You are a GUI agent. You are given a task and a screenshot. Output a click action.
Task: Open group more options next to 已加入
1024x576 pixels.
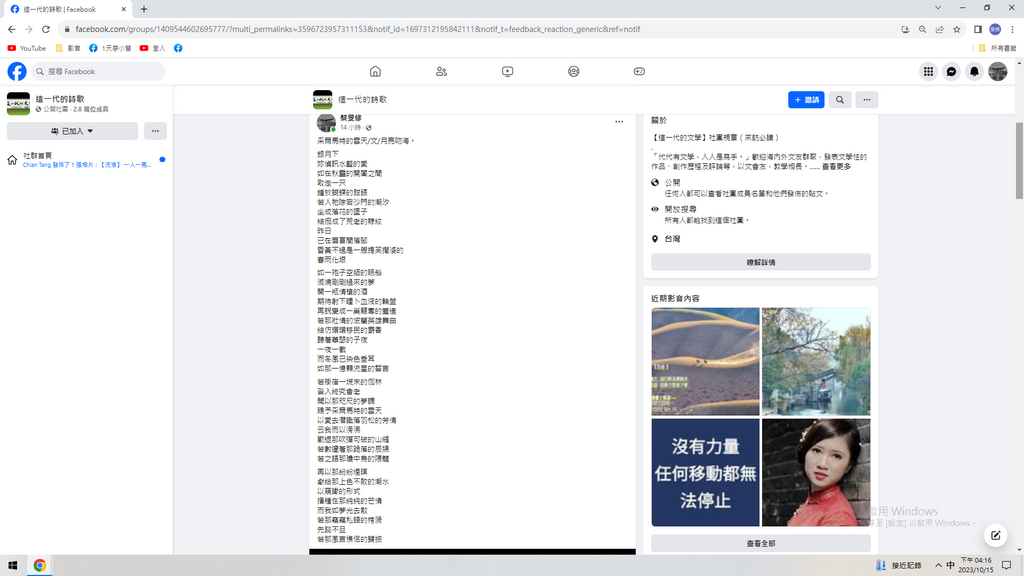155,131
